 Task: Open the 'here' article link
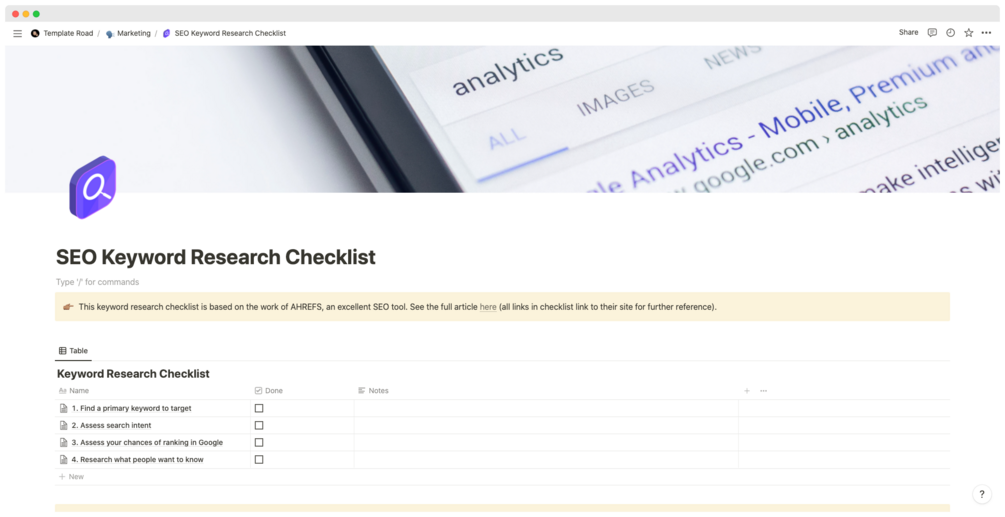tap(488, 307)
